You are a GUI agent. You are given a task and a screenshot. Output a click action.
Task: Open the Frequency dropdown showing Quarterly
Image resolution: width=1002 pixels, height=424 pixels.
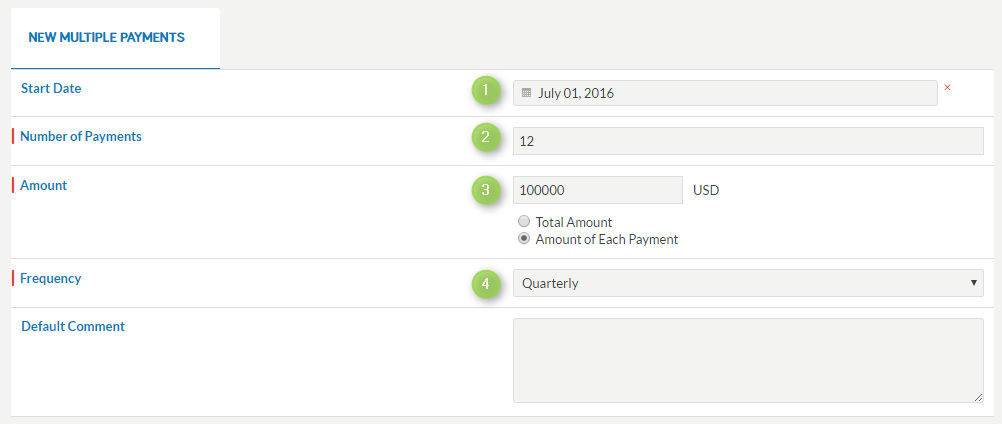(x=748, y=283)
